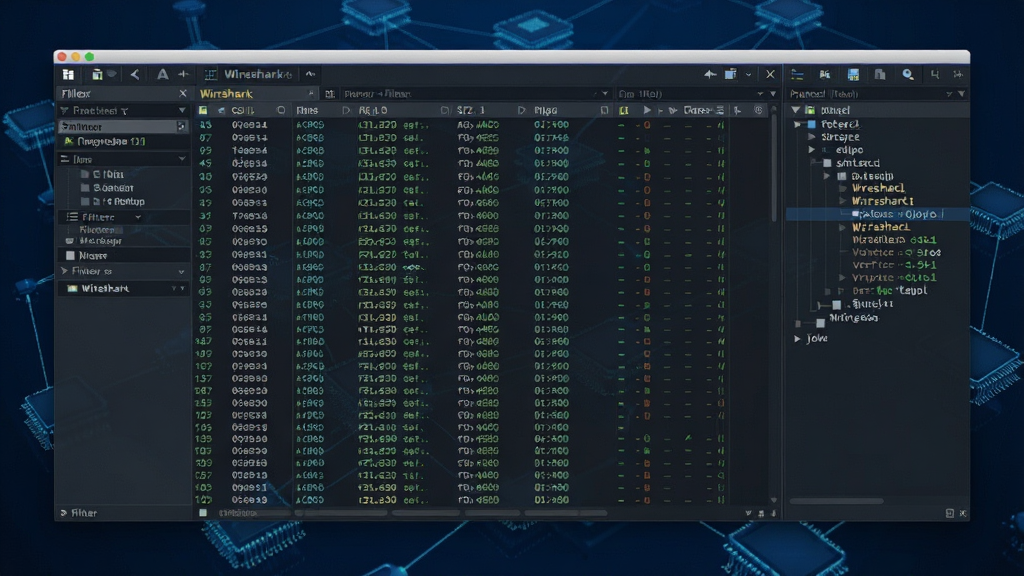Viewport: 1024px width, 576px height.
Task: Click the X button in the main toolbar
Action: pyautogui.click(x=771, y=74)
